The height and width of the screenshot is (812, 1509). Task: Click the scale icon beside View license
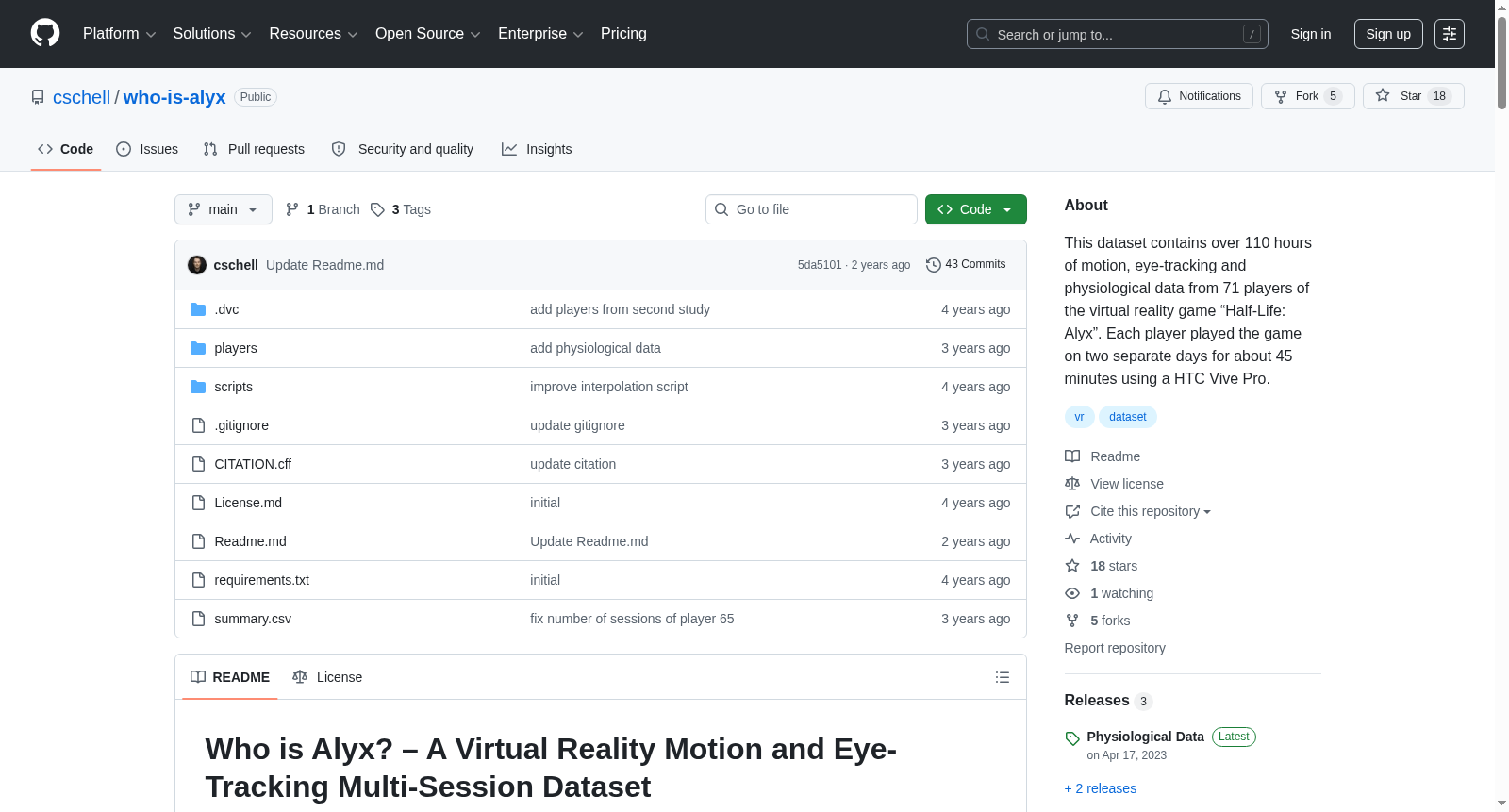click(x=1072, y=484)
